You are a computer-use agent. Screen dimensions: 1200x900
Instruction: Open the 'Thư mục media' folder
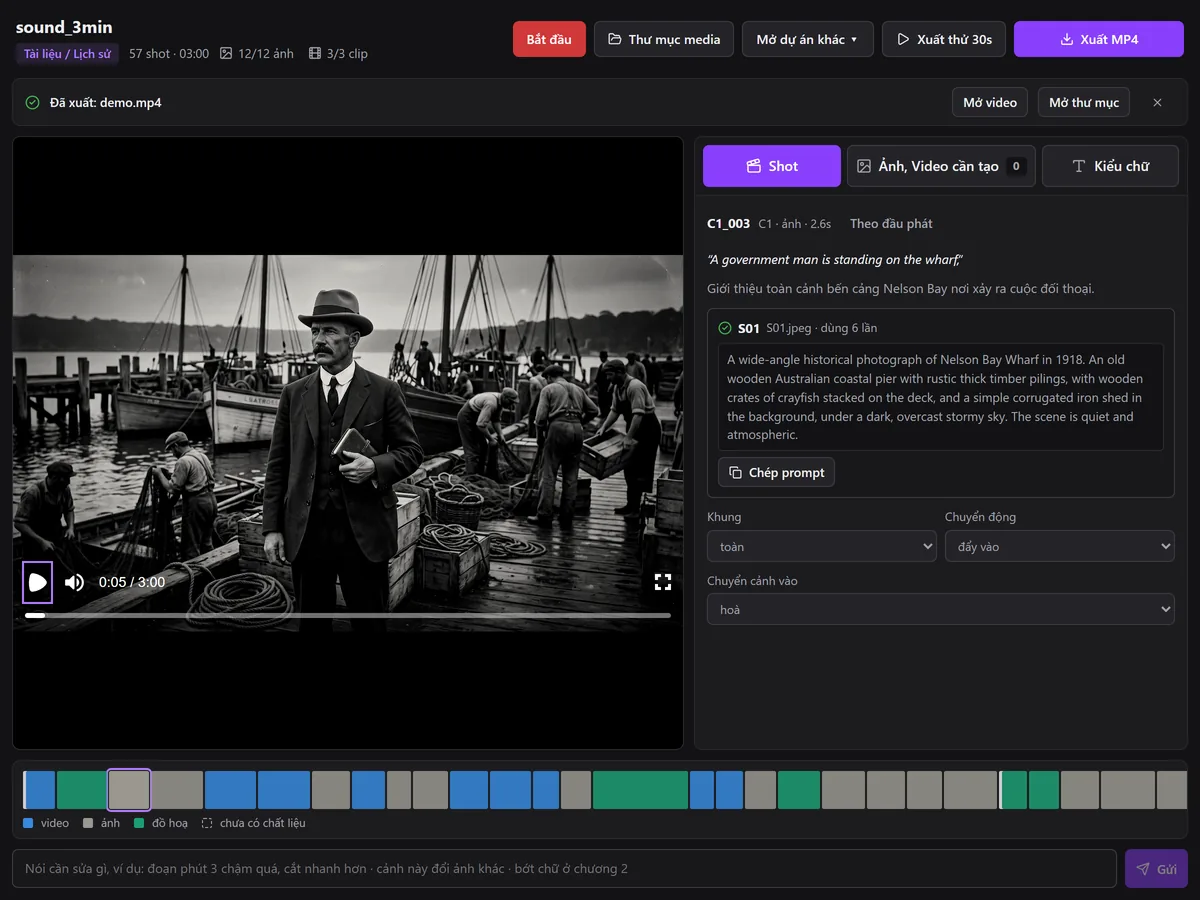pos(664,39)
